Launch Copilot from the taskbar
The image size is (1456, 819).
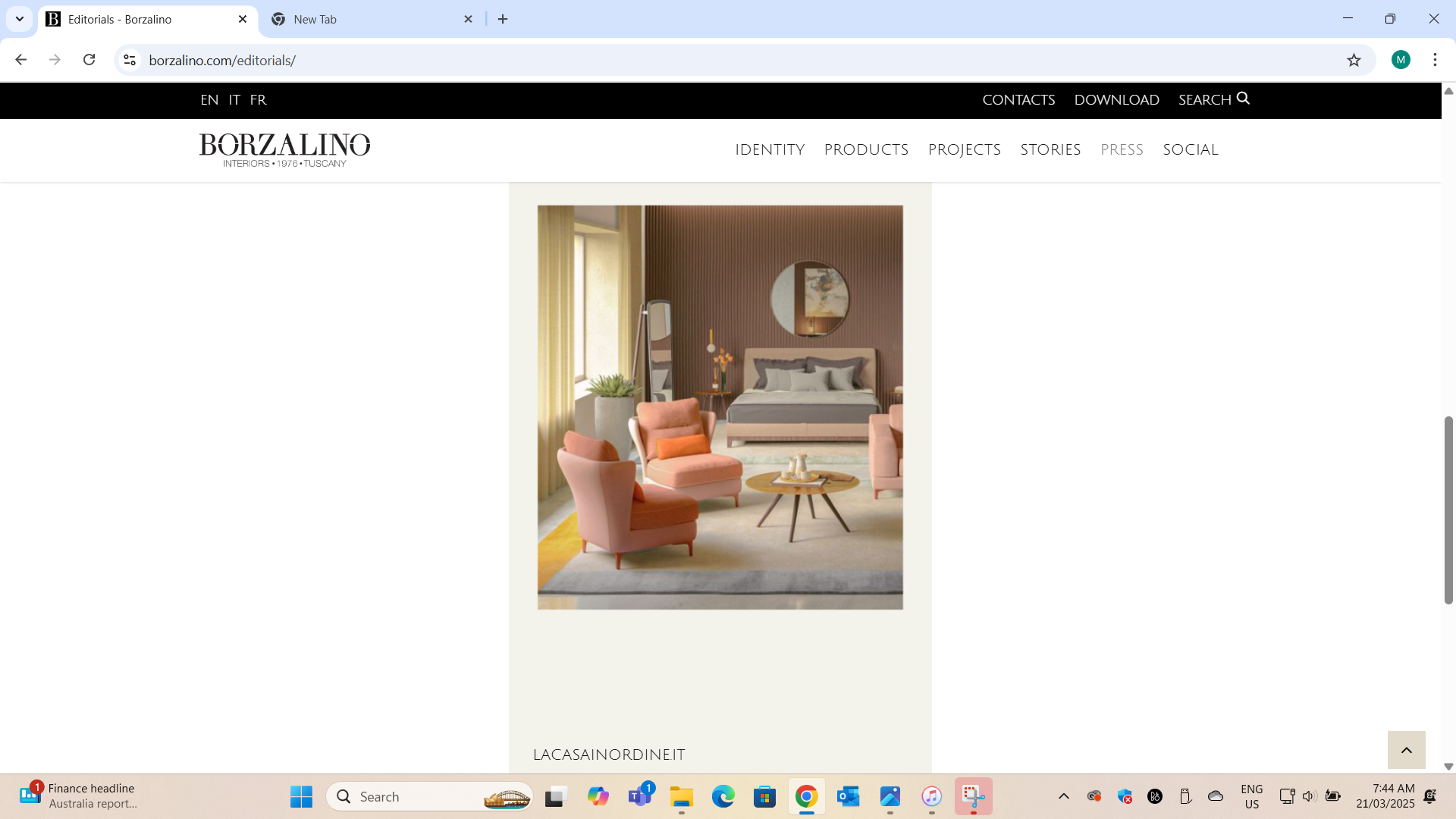[x=598, y=796]
